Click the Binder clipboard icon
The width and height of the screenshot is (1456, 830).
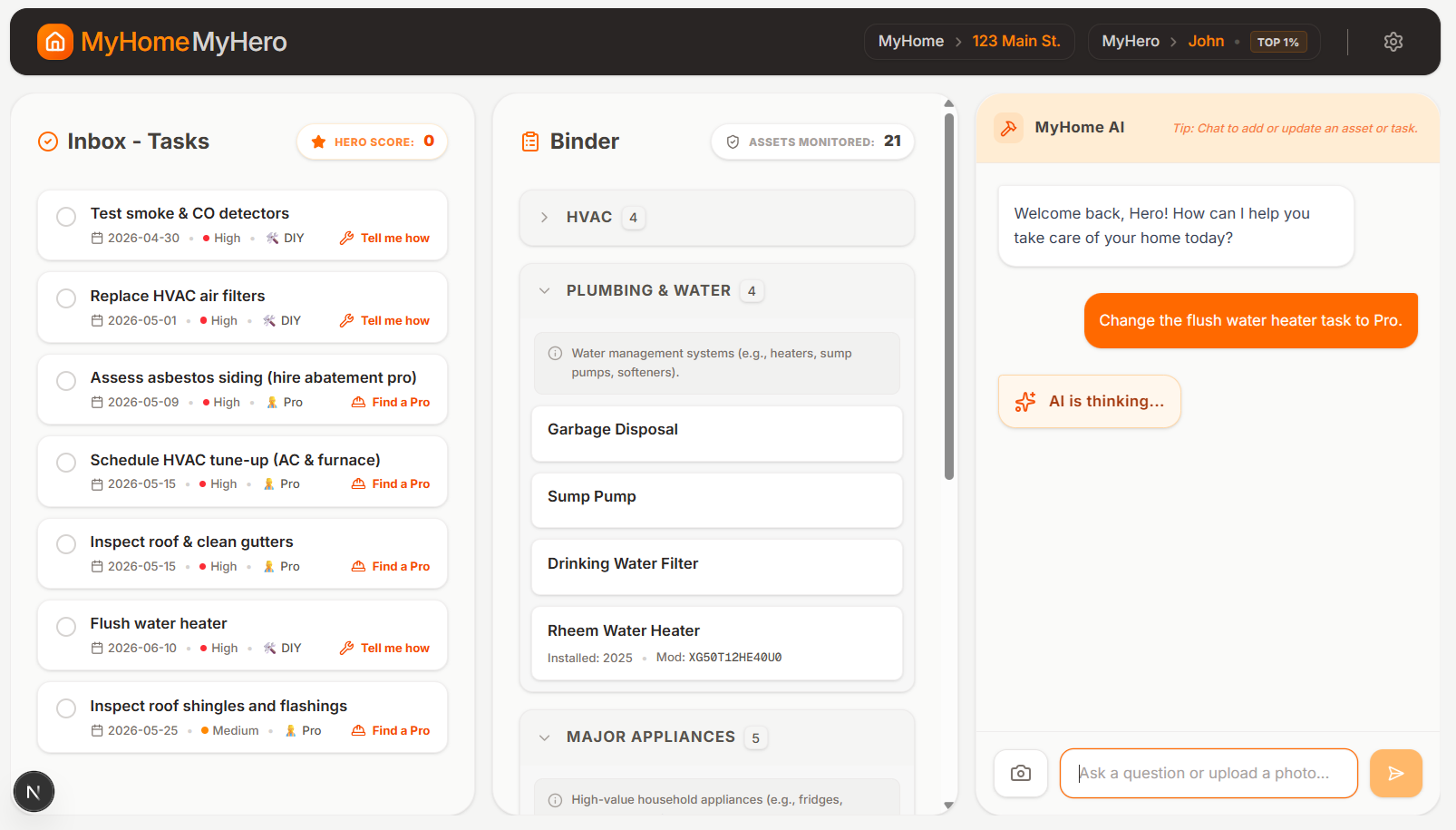530,142
